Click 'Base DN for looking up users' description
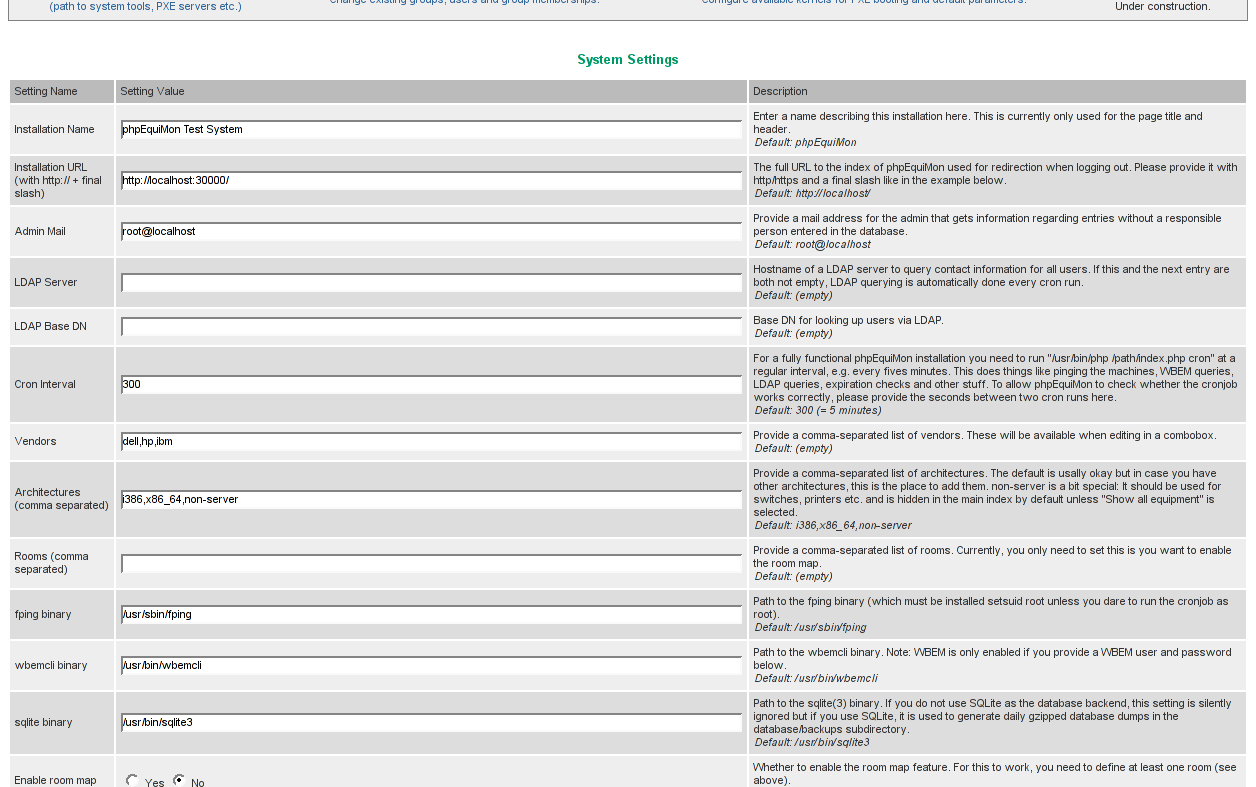 (x=848, y=320)
